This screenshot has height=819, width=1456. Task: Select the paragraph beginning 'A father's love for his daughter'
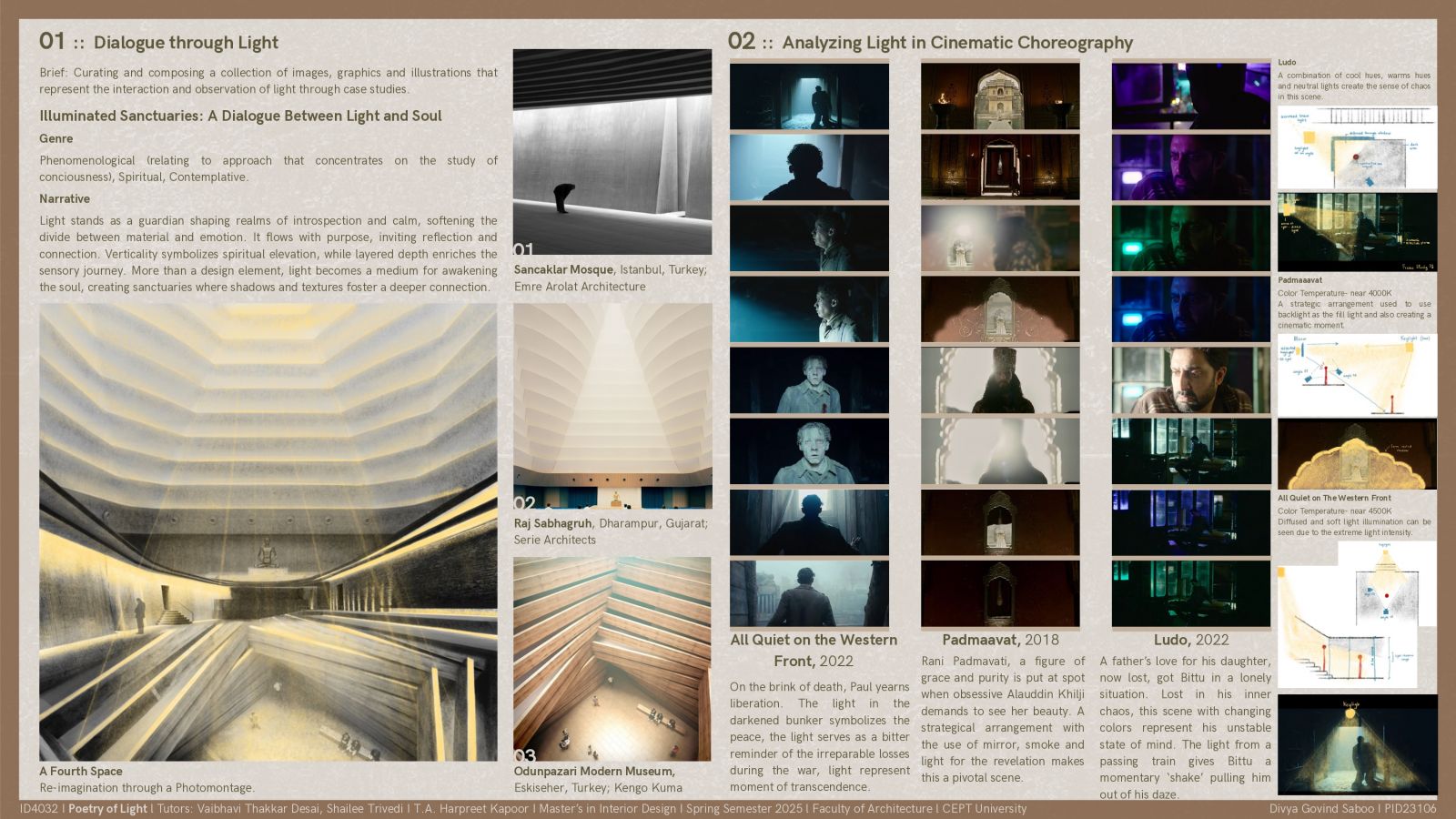point(1185,727)
